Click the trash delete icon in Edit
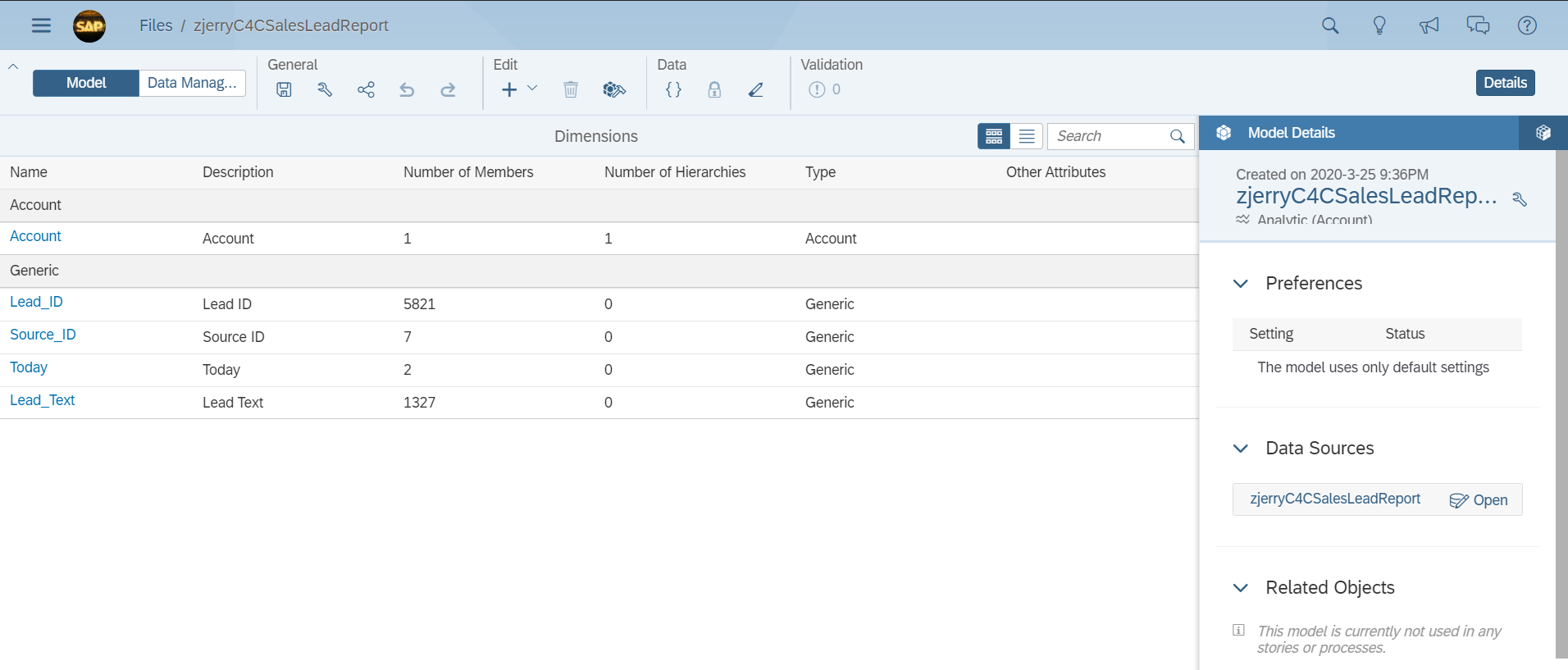This screenshot has width=1568, height=670. click(x=571, y=89)
